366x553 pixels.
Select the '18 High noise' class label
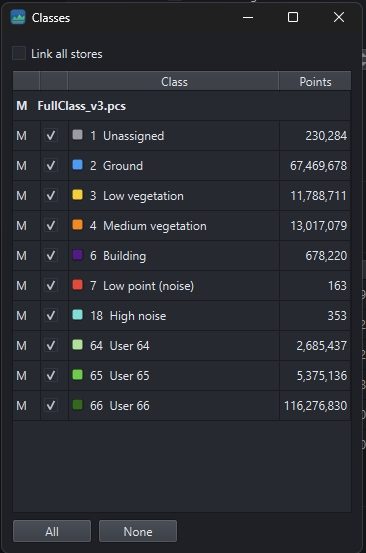[128, 316]
